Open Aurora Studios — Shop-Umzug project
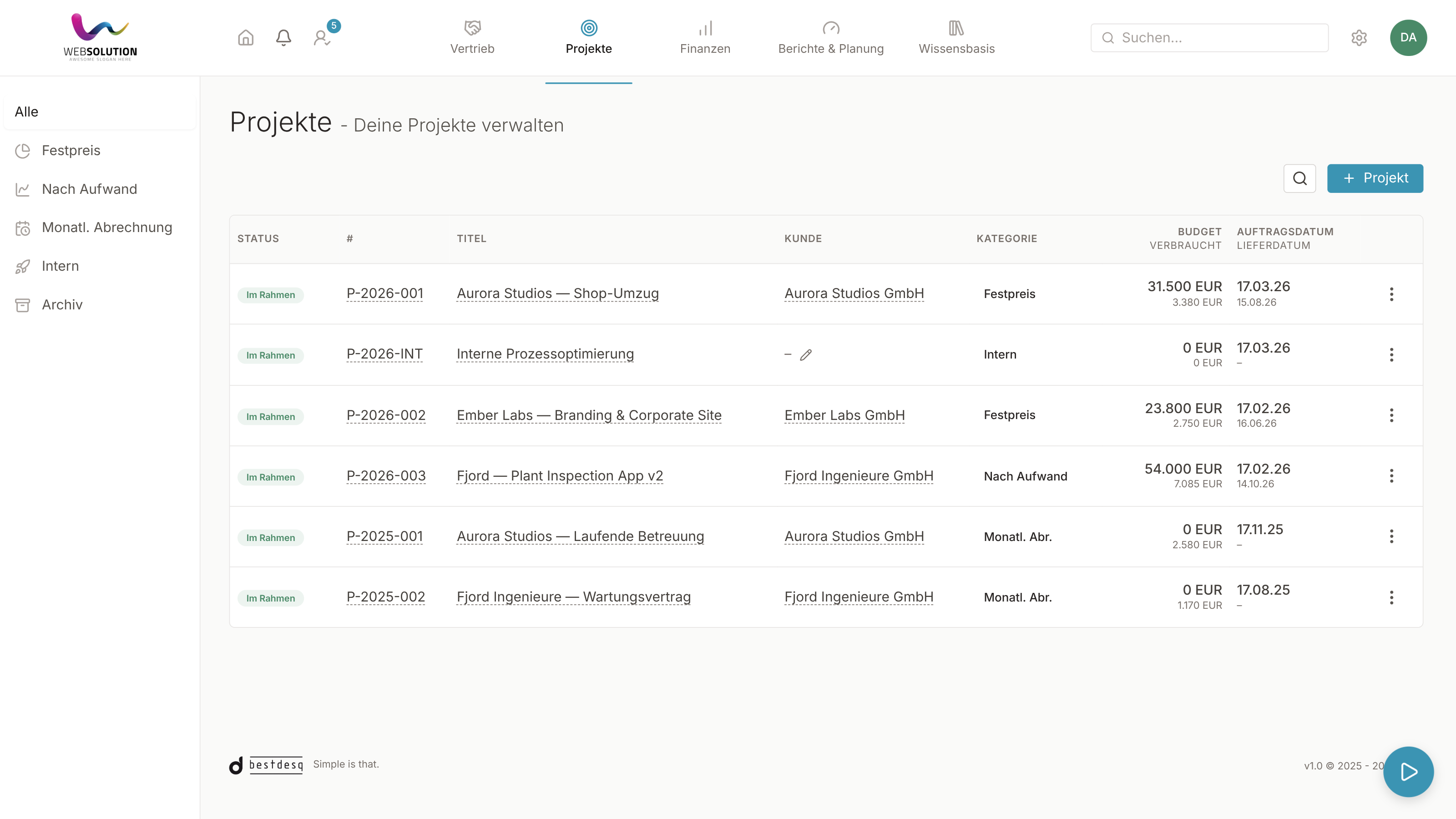This screenshot has height=819, width=1456. [557, 293]
